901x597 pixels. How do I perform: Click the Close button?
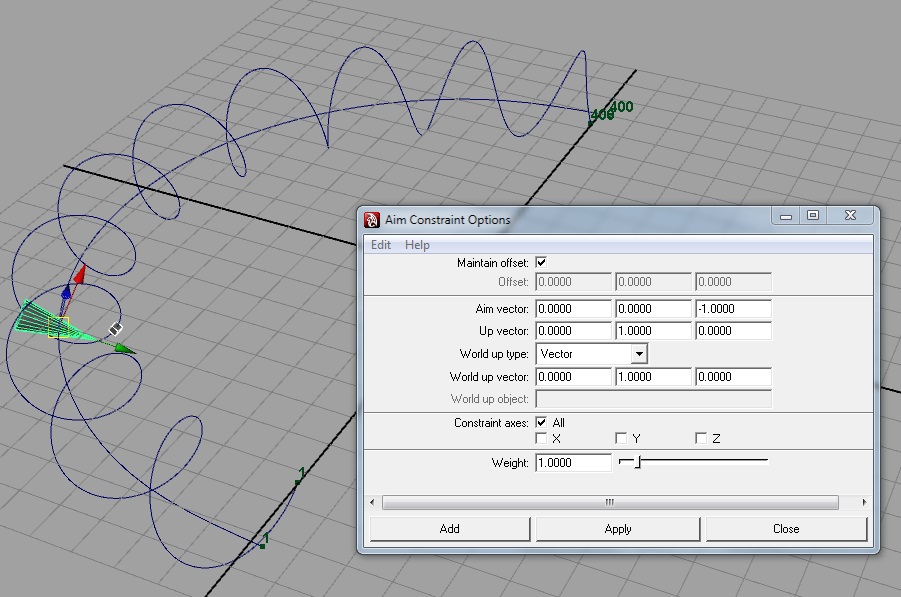coord(786,529)
